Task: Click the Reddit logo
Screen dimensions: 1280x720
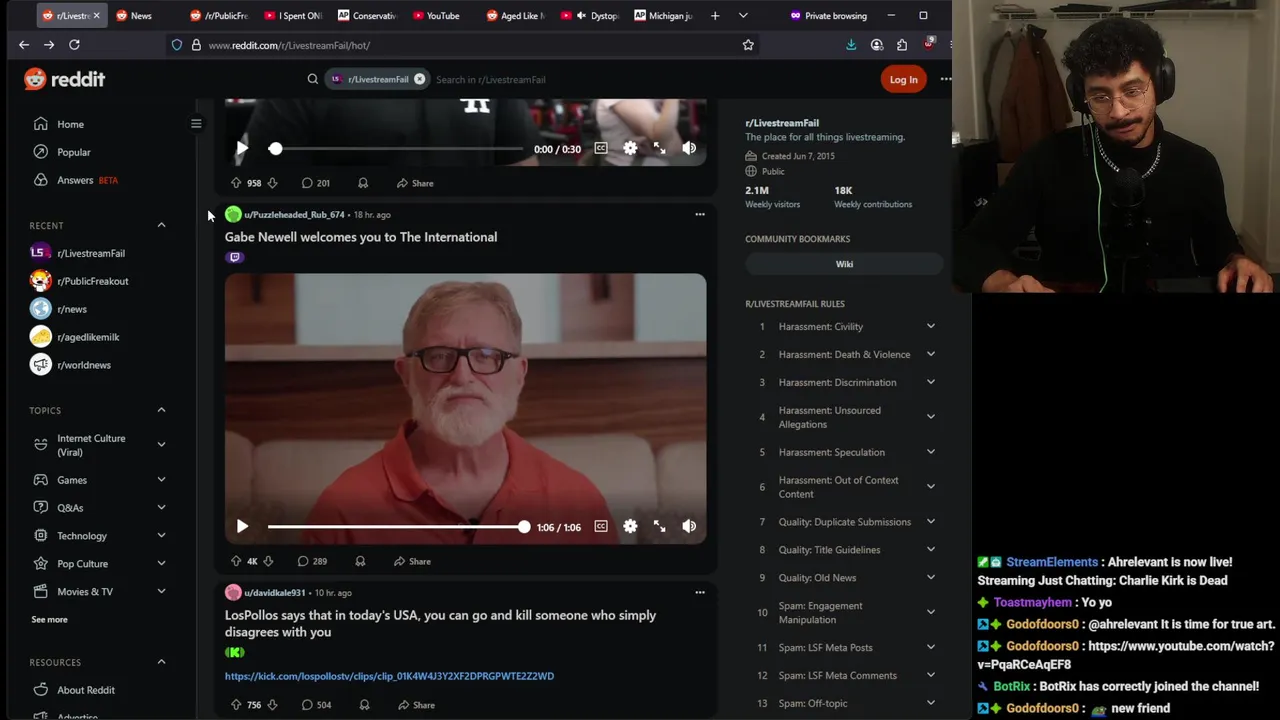Action: click(x=65, y=79)
